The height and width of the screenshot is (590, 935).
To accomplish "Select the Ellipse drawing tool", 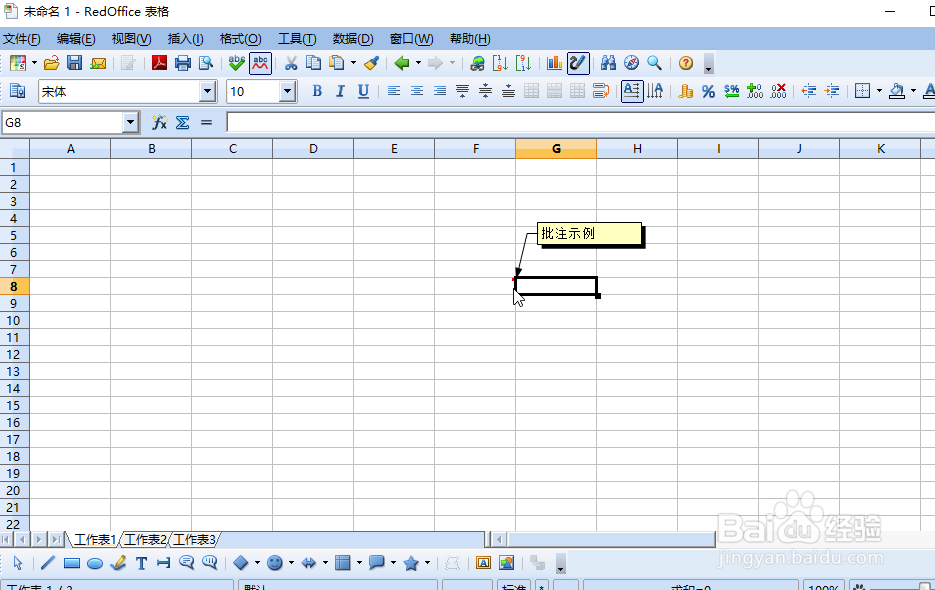I will 95,563.
